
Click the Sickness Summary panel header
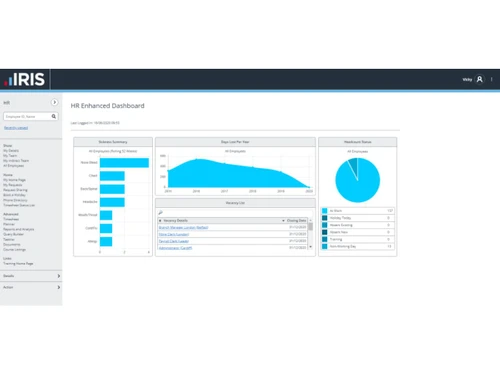[x=113, y=142]
